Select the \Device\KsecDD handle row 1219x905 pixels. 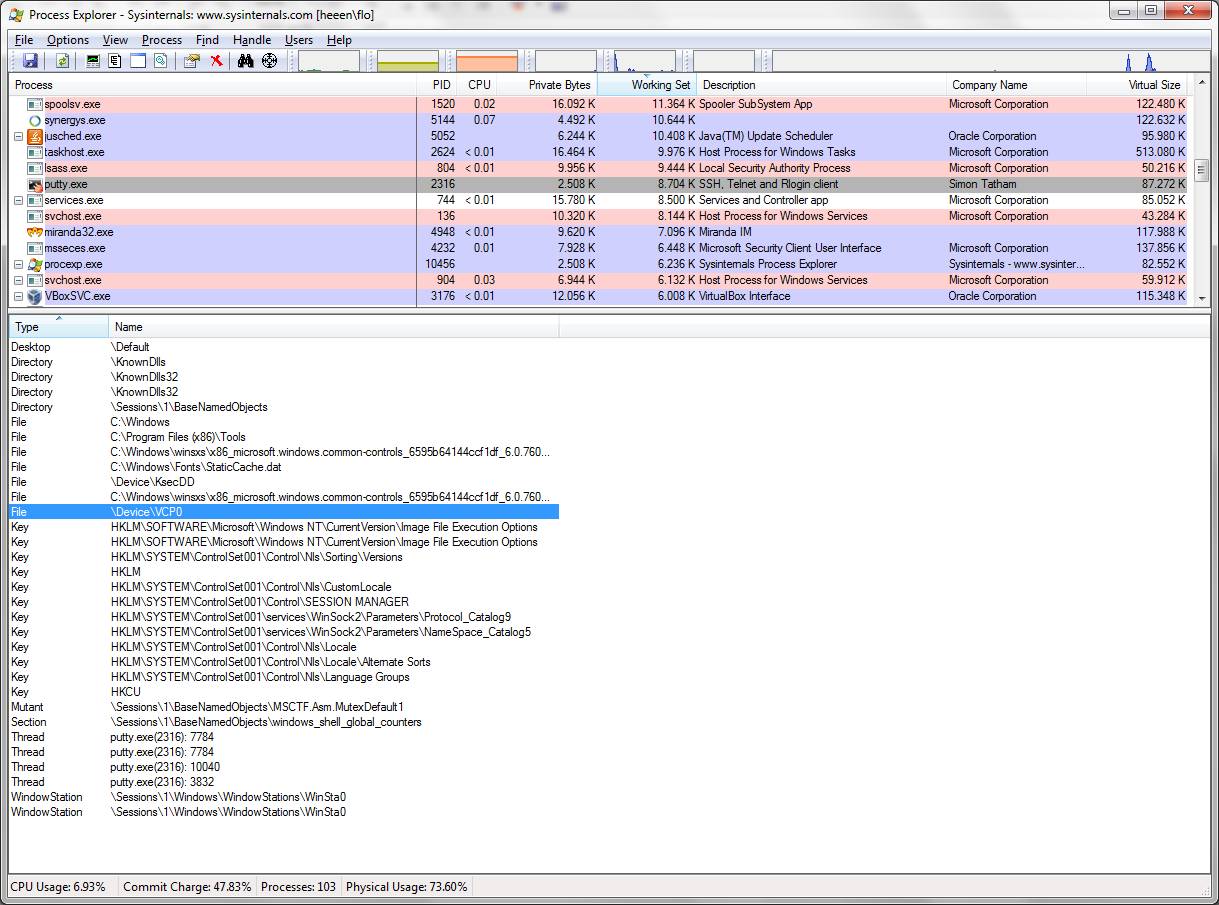pyautogui.click(x=284, y=482)
